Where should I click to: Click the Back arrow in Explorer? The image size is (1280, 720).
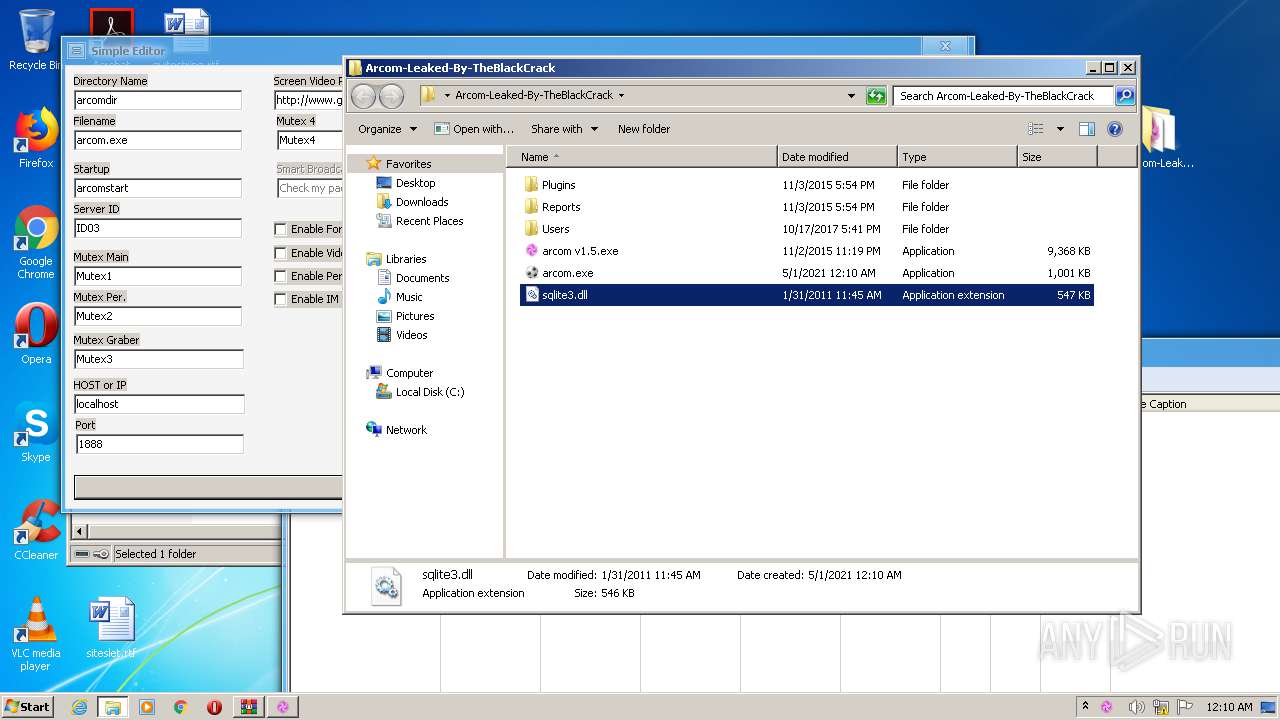click(x=364, y=96)
